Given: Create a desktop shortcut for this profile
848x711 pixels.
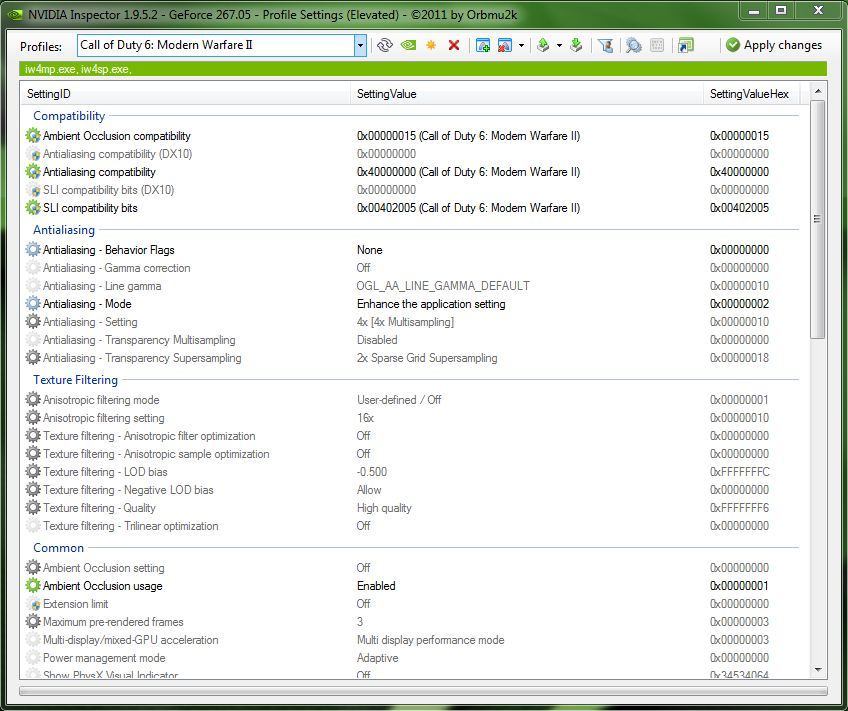Looking at the screenshot, I should (685, 45).
